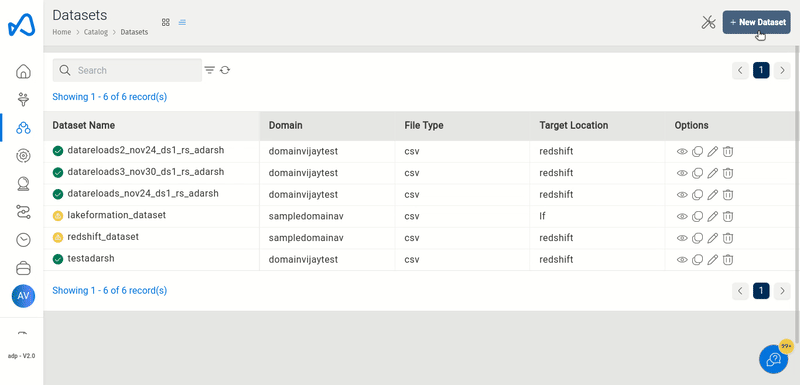Edit redshift_dataset
800x385 pixels.
pyautogui.click(x=713, y=238)
